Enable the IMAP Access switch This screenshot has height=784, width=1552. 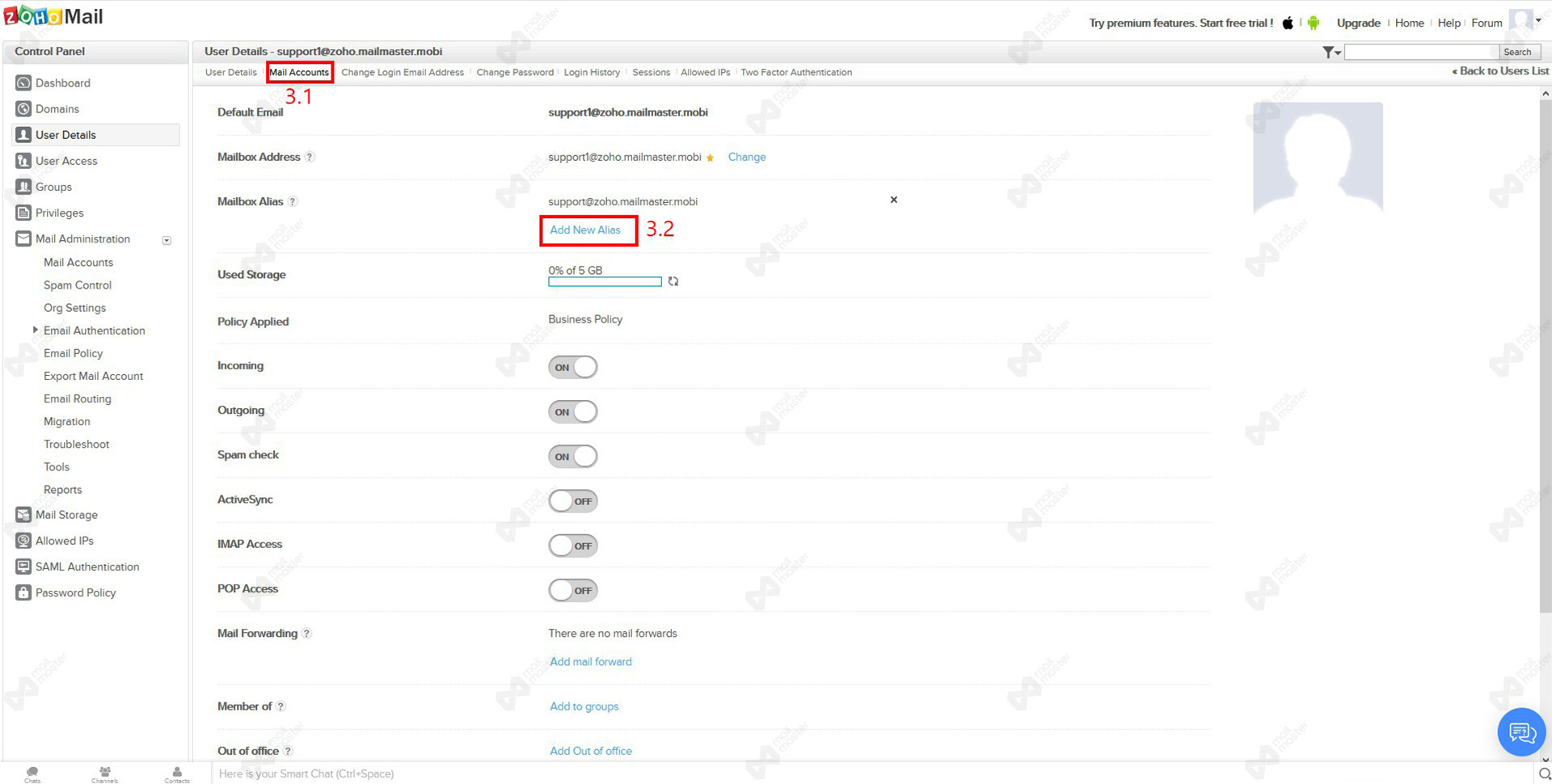tap(573, 546)
